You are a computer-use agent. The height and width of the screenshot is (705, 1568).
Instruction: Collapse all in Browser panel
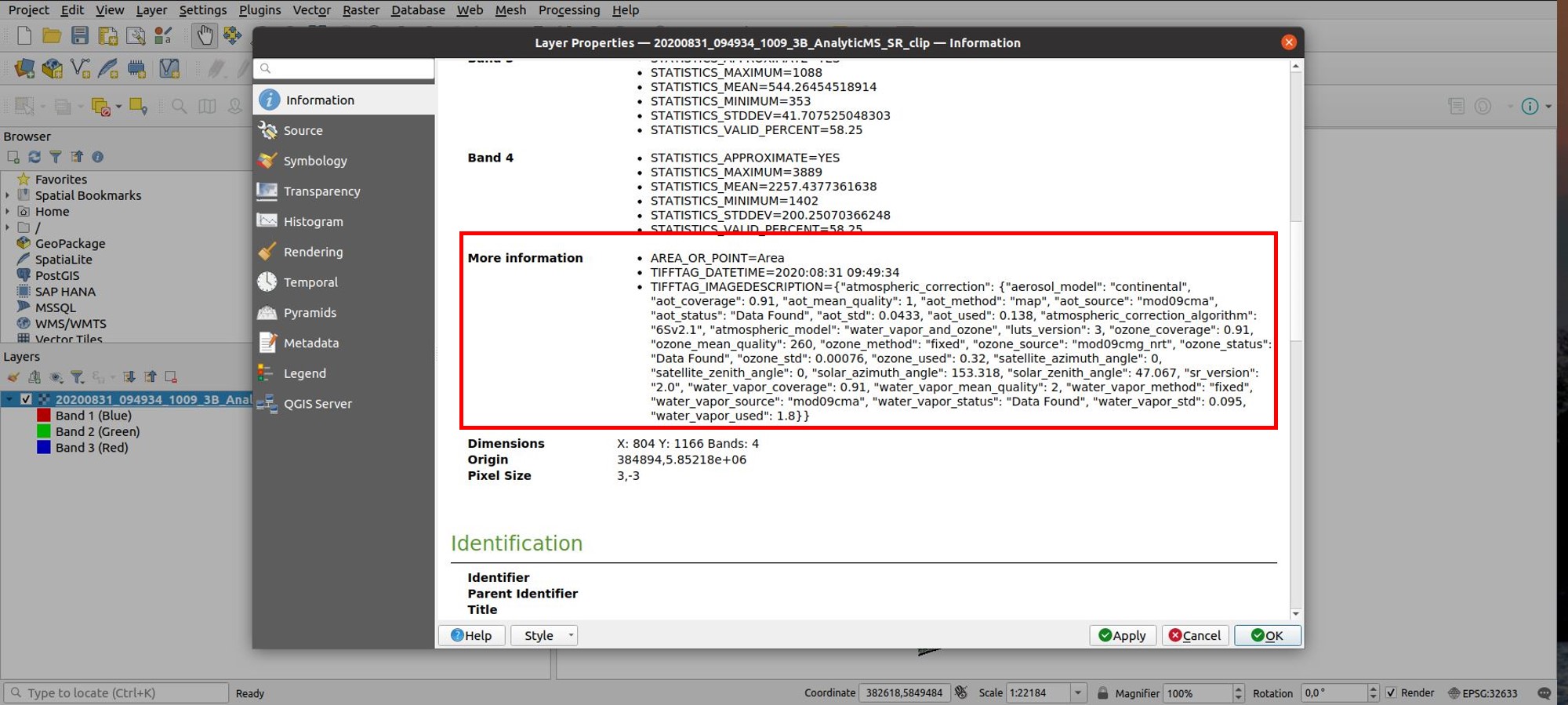[x=76, y=157]
